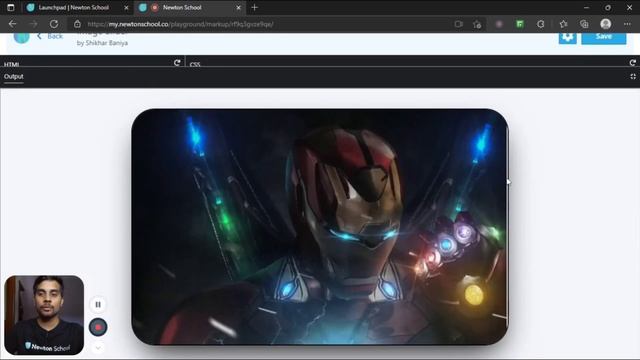Open the Favorites list icon
Image resolution: width=640 pixels, height=360 pixels.
563,24
